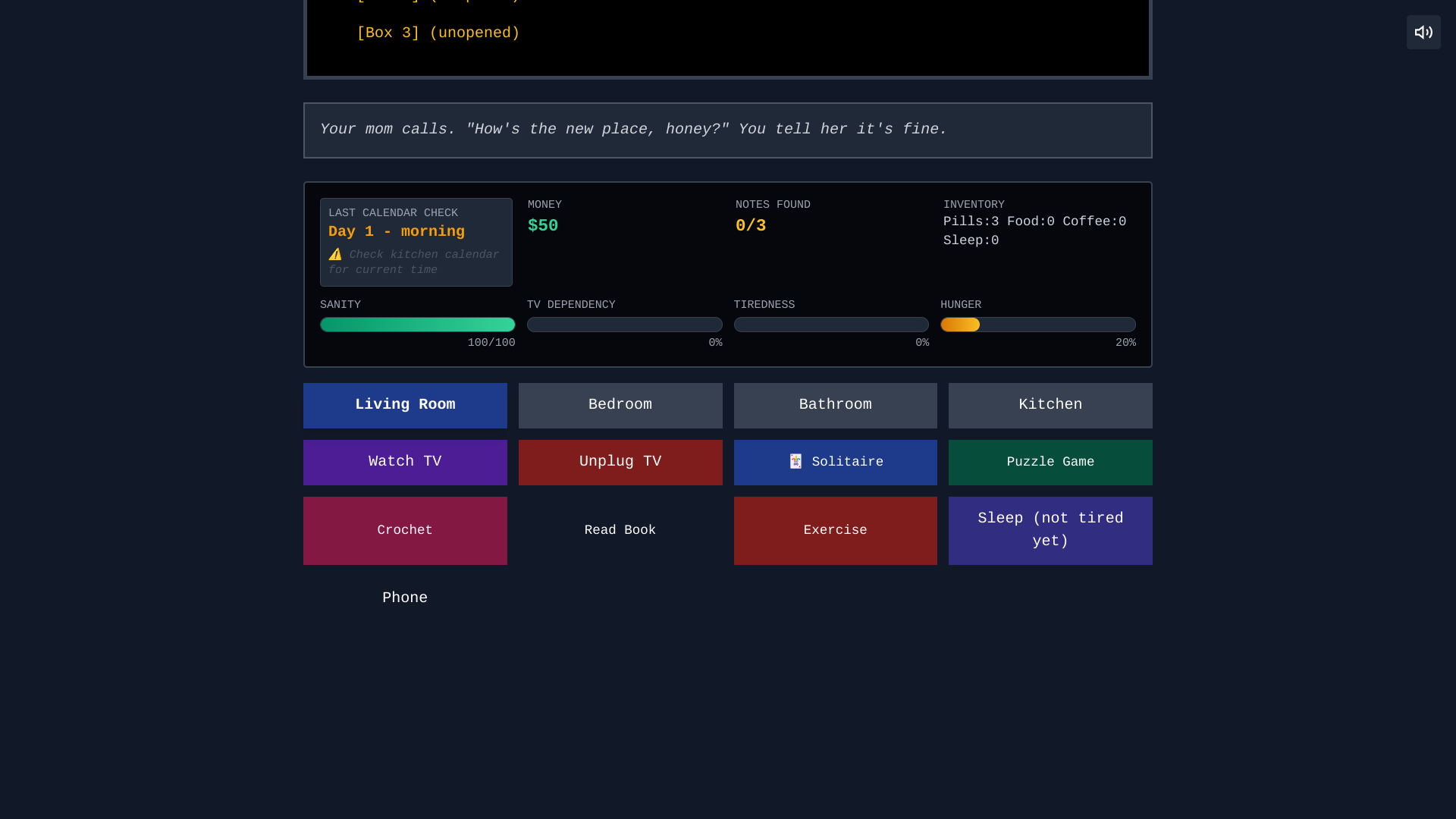Choose Read Book

pos(620,530)
